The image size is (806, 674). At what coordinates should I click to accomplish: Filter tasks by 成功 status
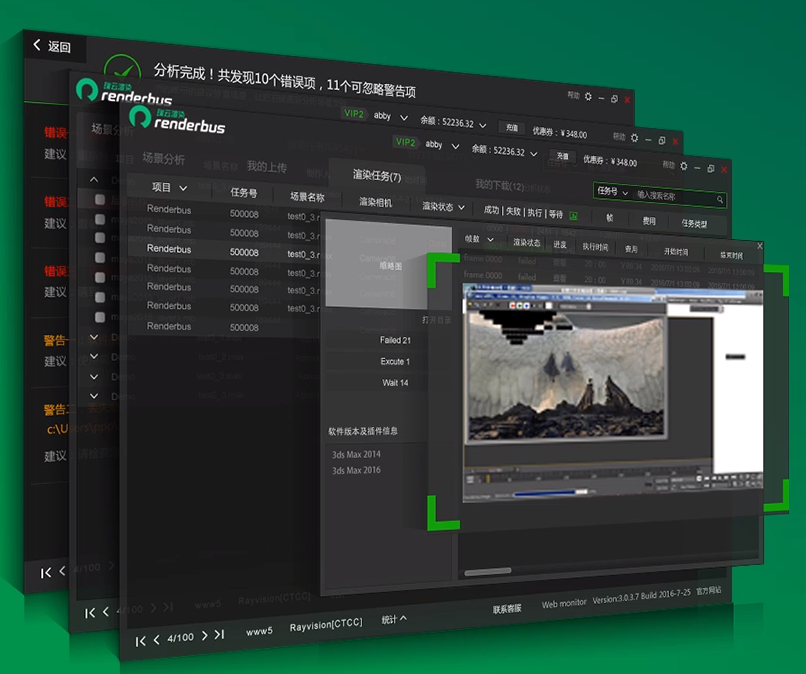coord(491,210)
